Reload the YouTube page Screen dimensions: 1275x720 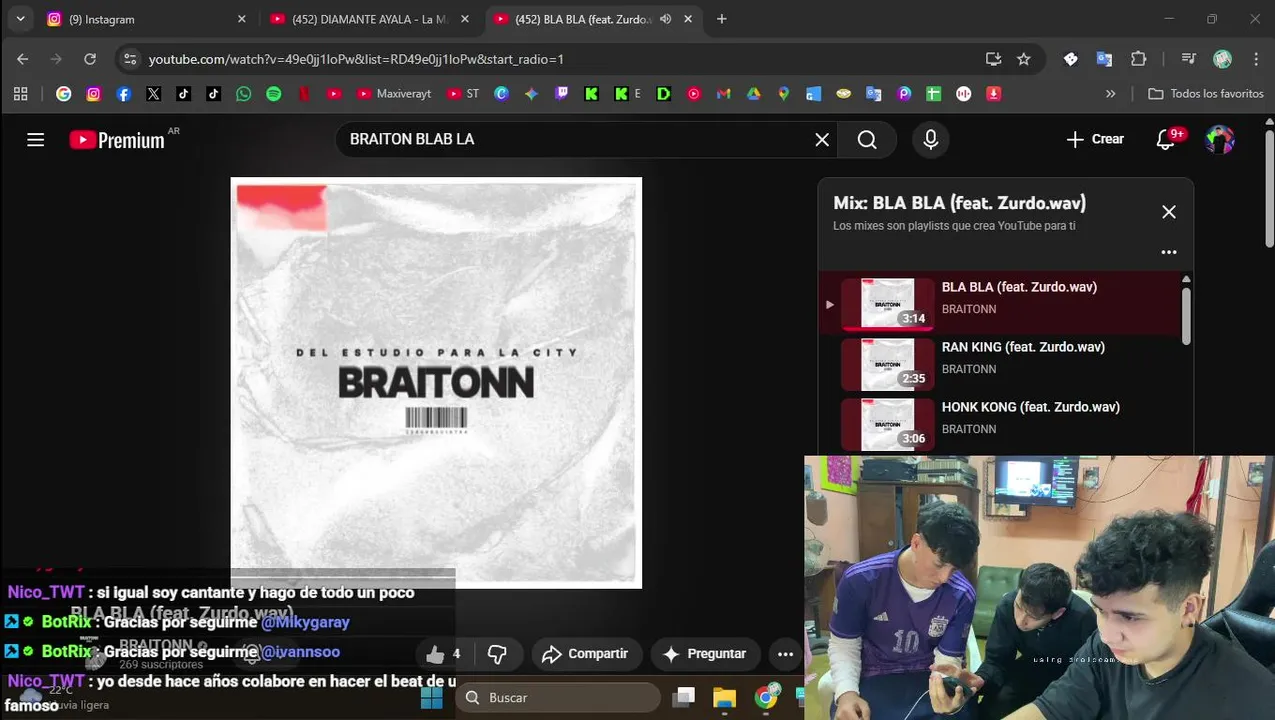90,59
